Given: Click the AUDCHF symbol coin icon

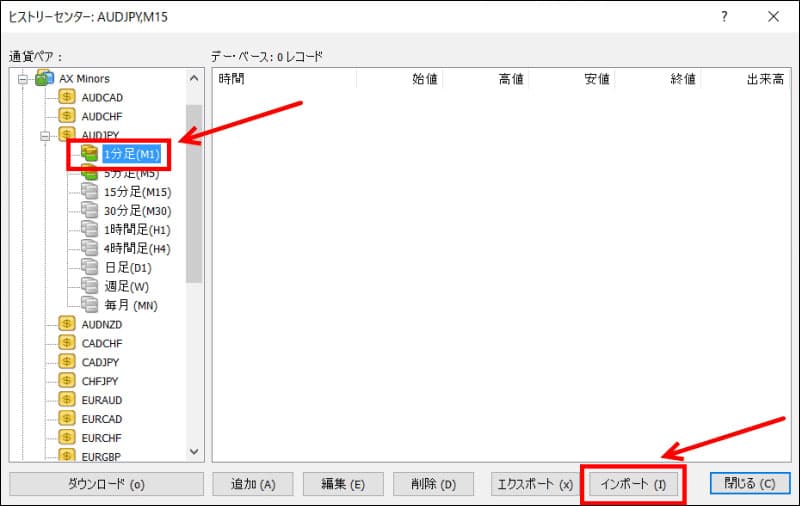Looking at the screenshot, I should pos(67,116).
